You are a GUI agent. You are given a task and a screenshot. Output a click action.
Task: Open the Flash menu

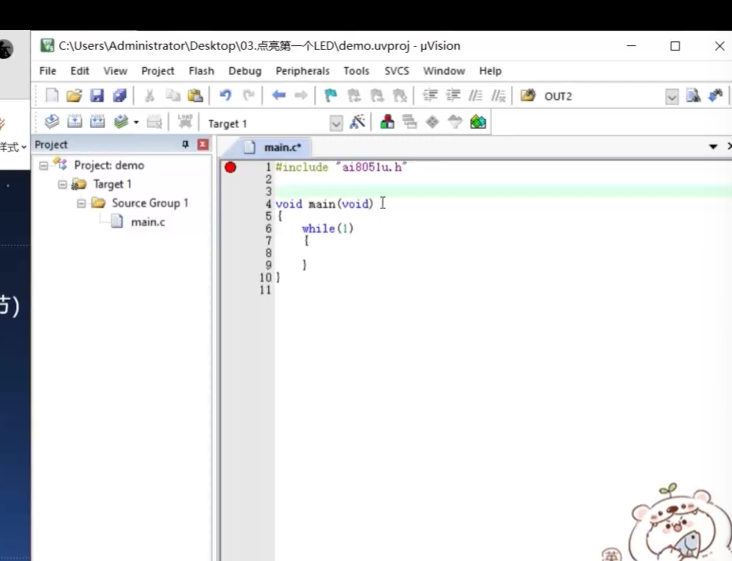coord(202,71)
